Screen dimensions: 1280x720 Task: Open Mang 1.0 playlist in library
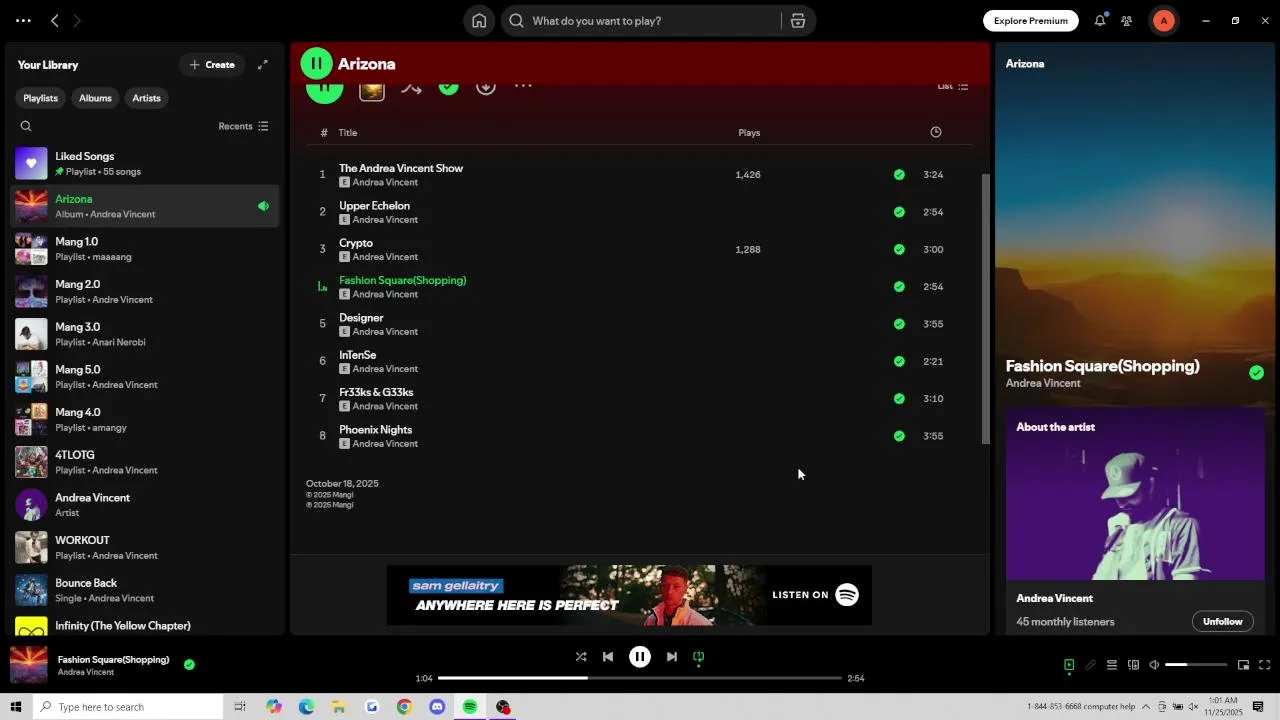[x=146, y=249]
